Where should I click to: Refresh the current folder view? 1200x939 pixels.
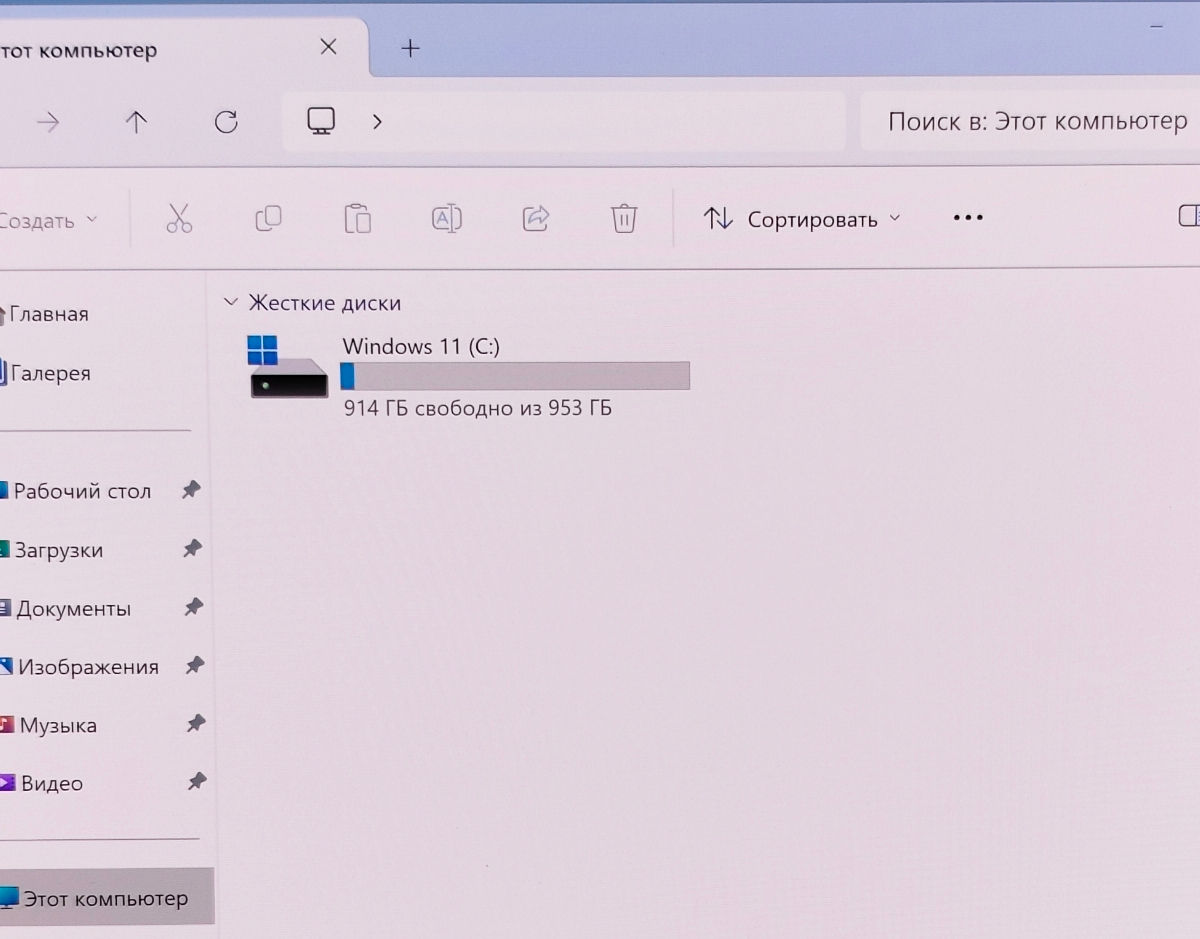[x=227, y=122]
